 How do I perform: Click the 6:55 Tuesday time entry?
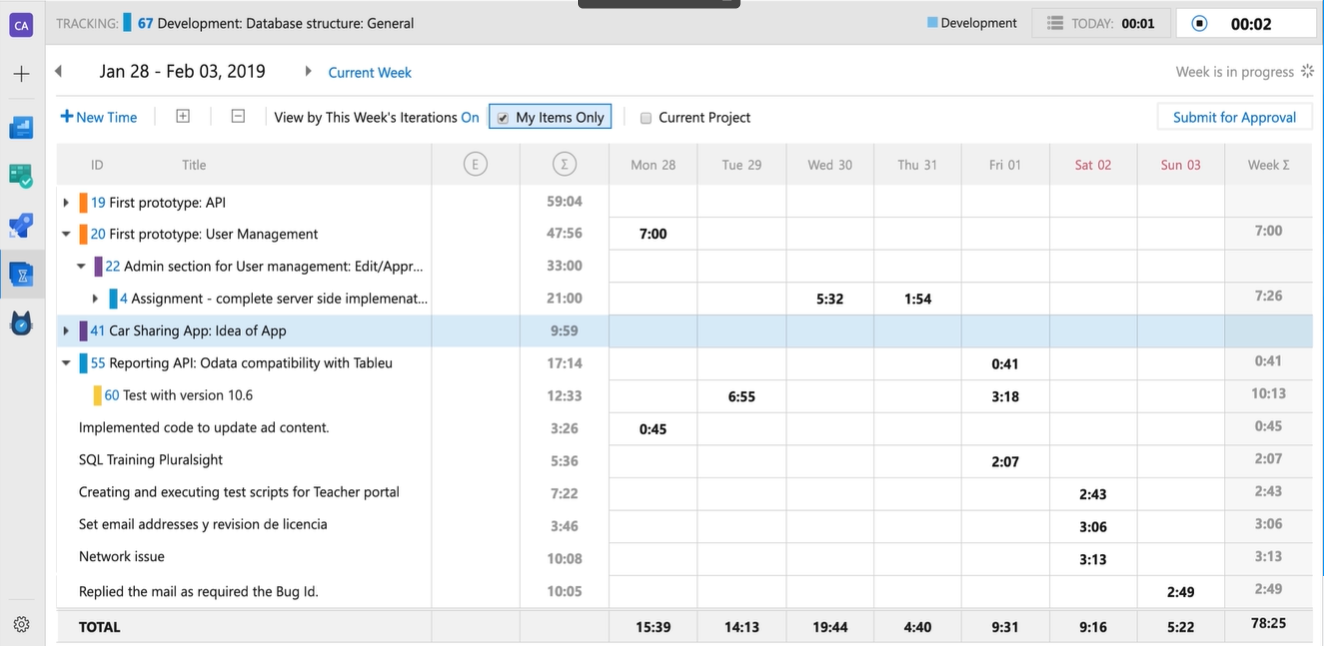pos(741,396)
